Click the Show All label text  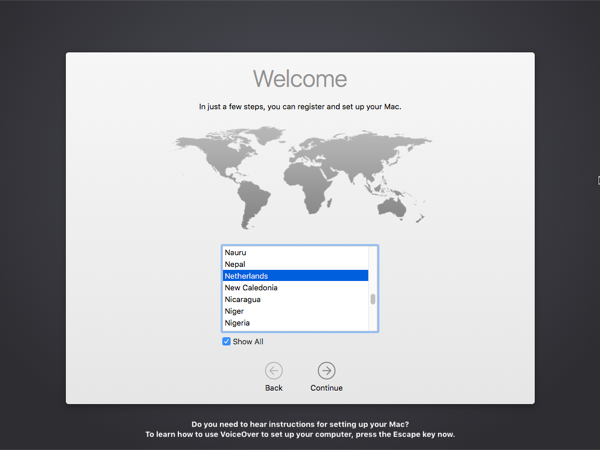tap(248, 342)
